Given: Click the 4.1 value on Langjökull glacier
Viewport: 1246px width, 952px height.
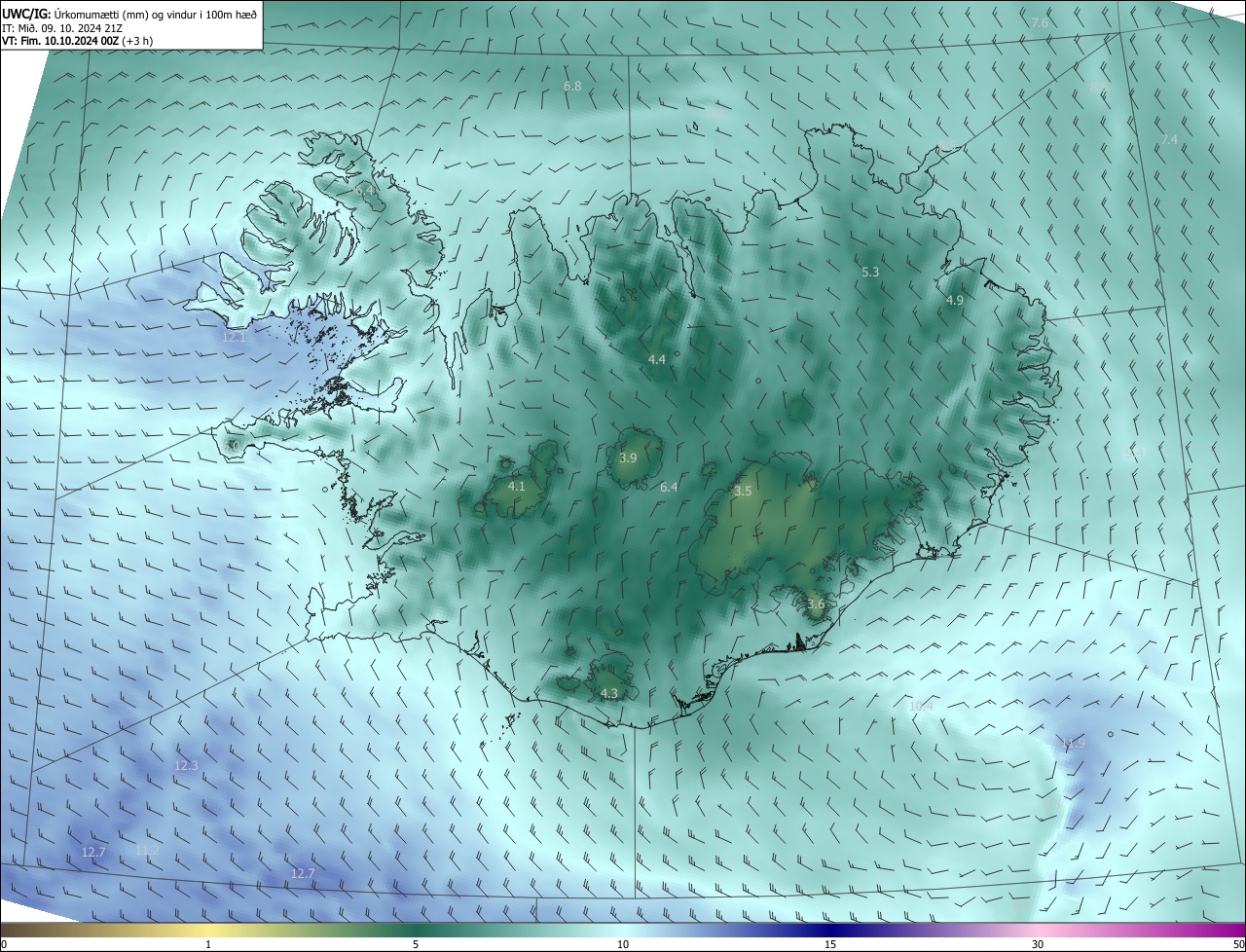Looking at the screenshot, I should (516, 487).
